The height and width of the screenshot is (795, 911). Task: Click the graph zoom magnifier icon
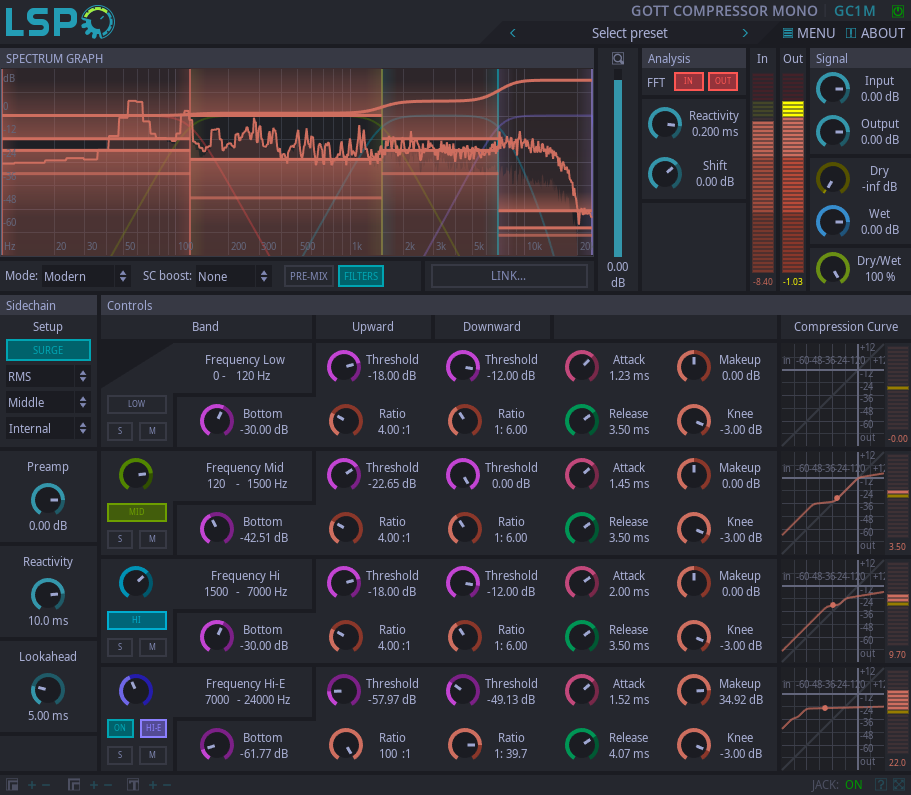pyautogui.click(x=618, y=59)
